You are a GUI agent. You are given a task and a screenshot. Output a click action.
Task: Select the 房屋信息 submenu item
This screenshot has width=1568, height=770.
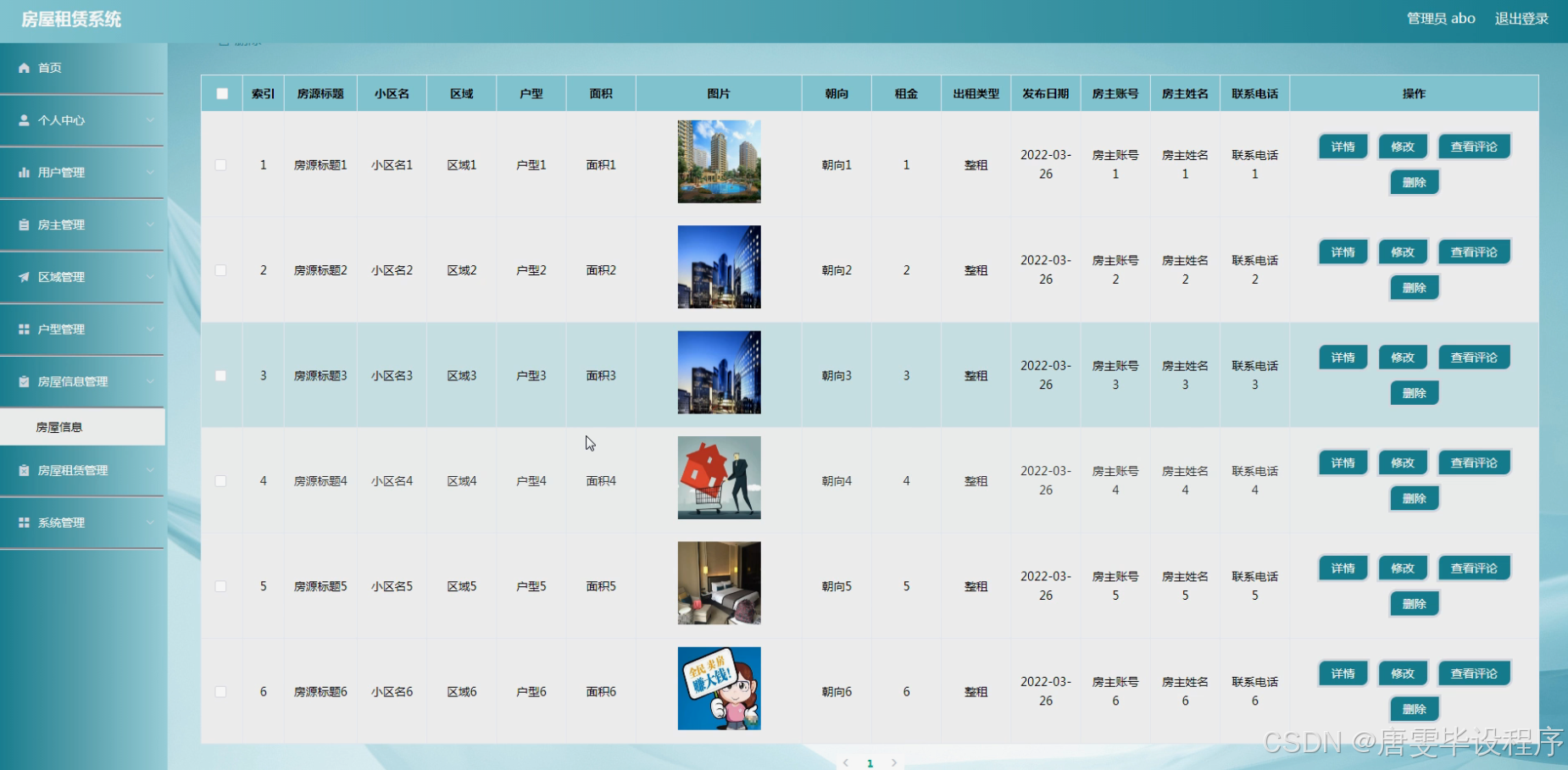[x=82, y=427]
